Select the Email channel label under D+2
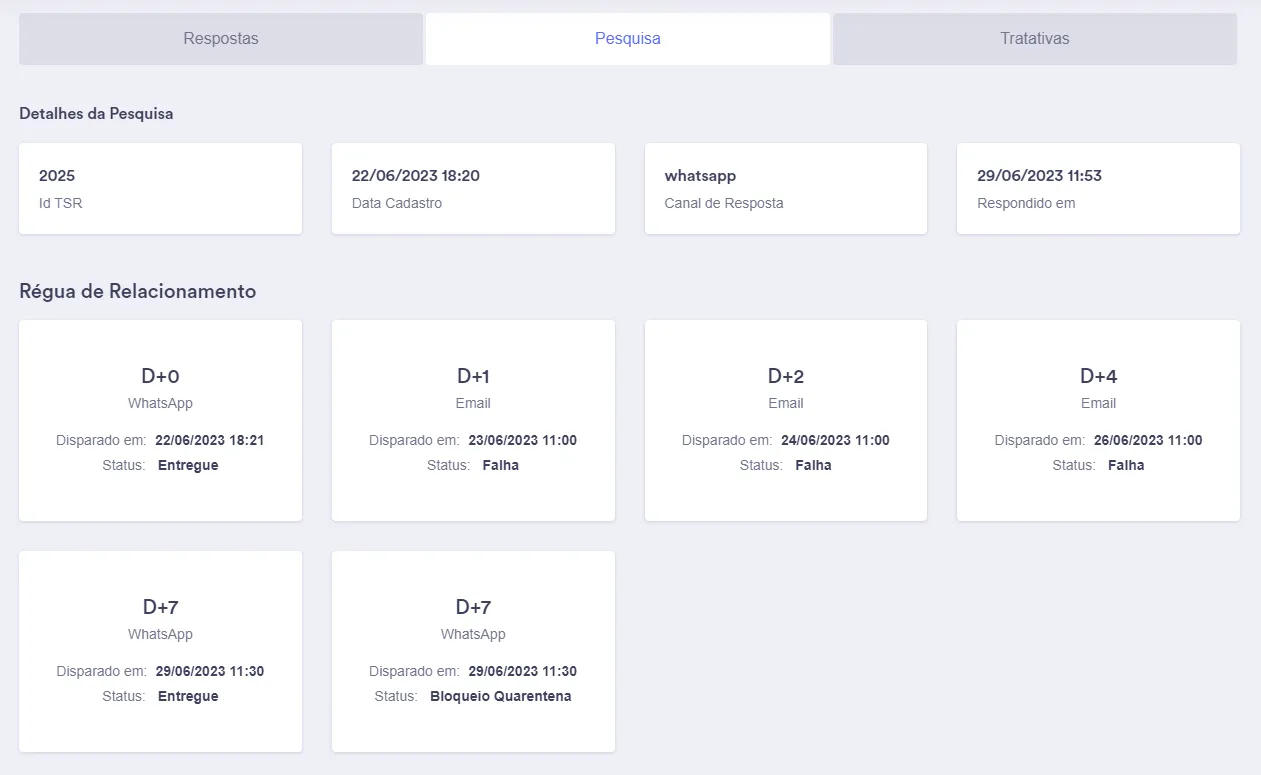This screenshot has width=1261, height=775. (x=786, y=403)
